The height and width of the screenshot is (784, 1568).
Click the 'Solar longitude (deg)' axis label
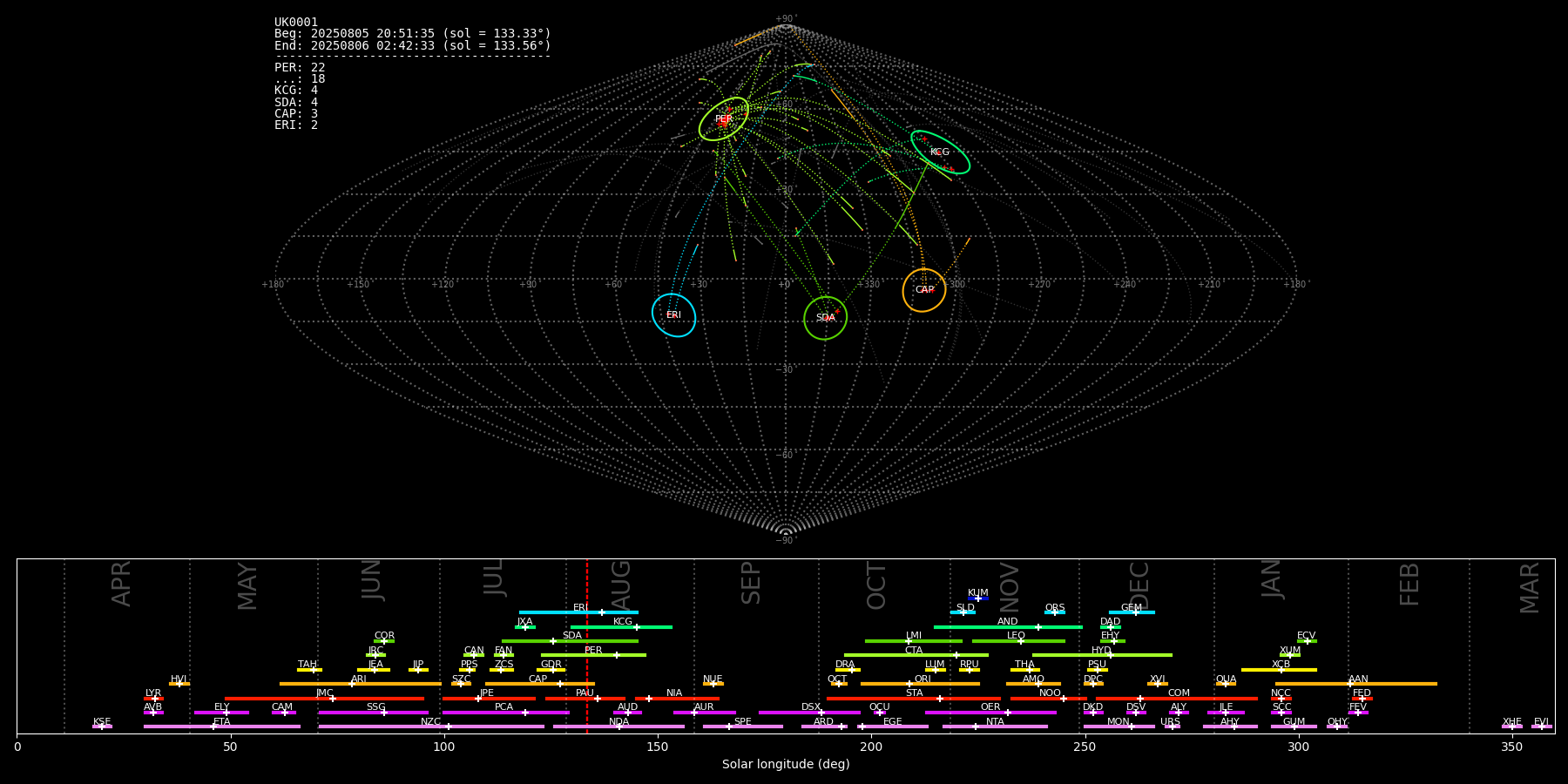point(786,765)
